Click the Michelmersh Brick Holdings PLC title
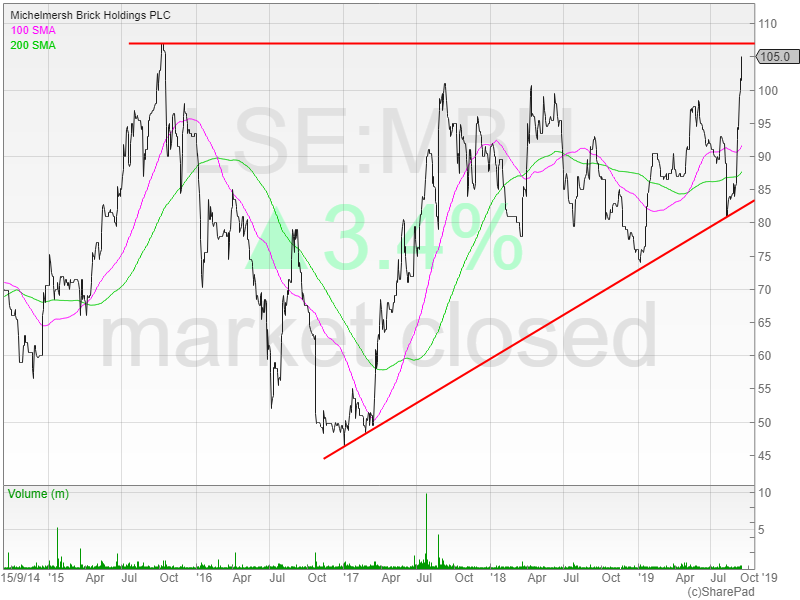Viewport: 800px width, 600px height. pos(90,15)
